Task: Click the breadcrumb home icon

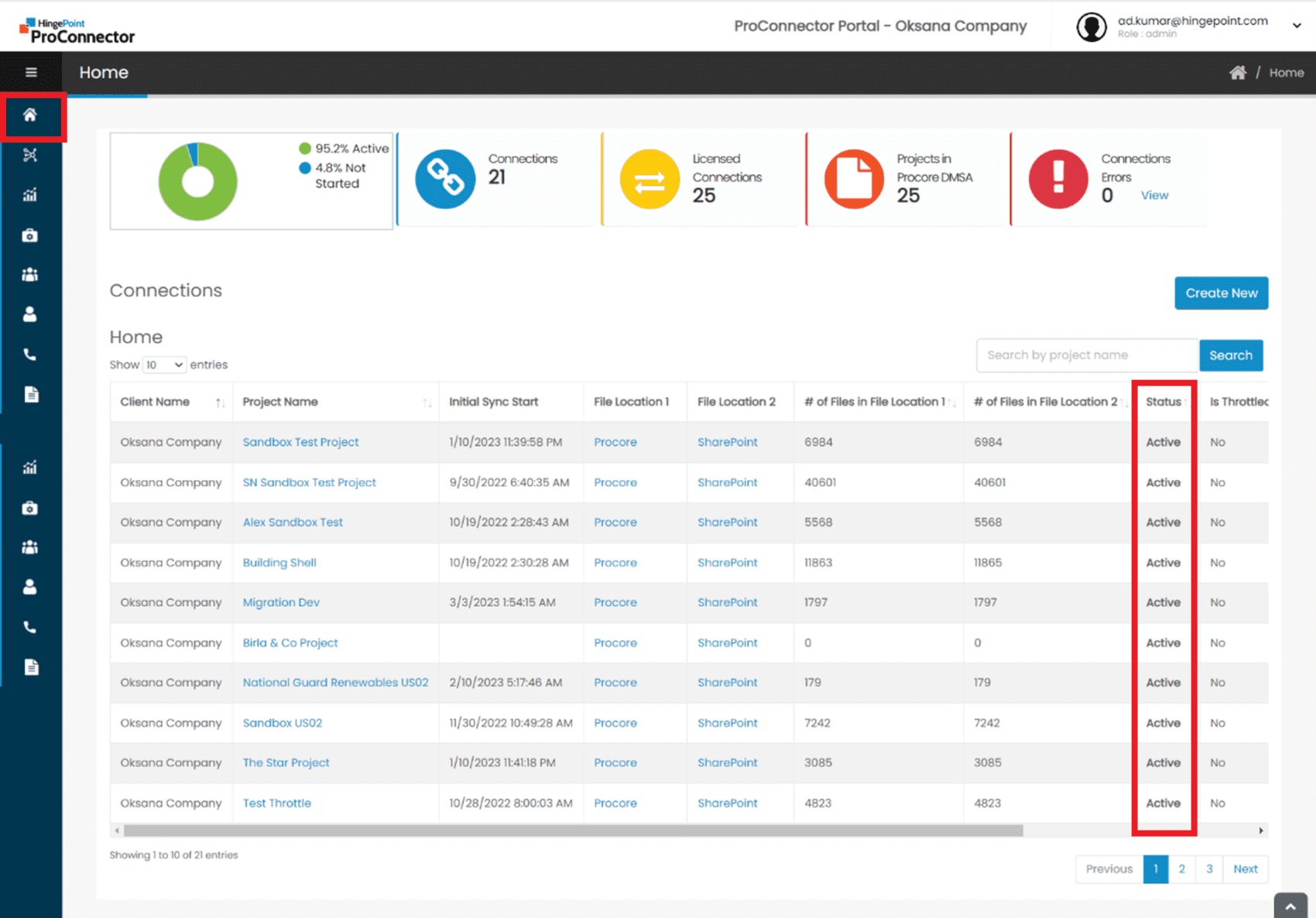Action: (1238, 73)
